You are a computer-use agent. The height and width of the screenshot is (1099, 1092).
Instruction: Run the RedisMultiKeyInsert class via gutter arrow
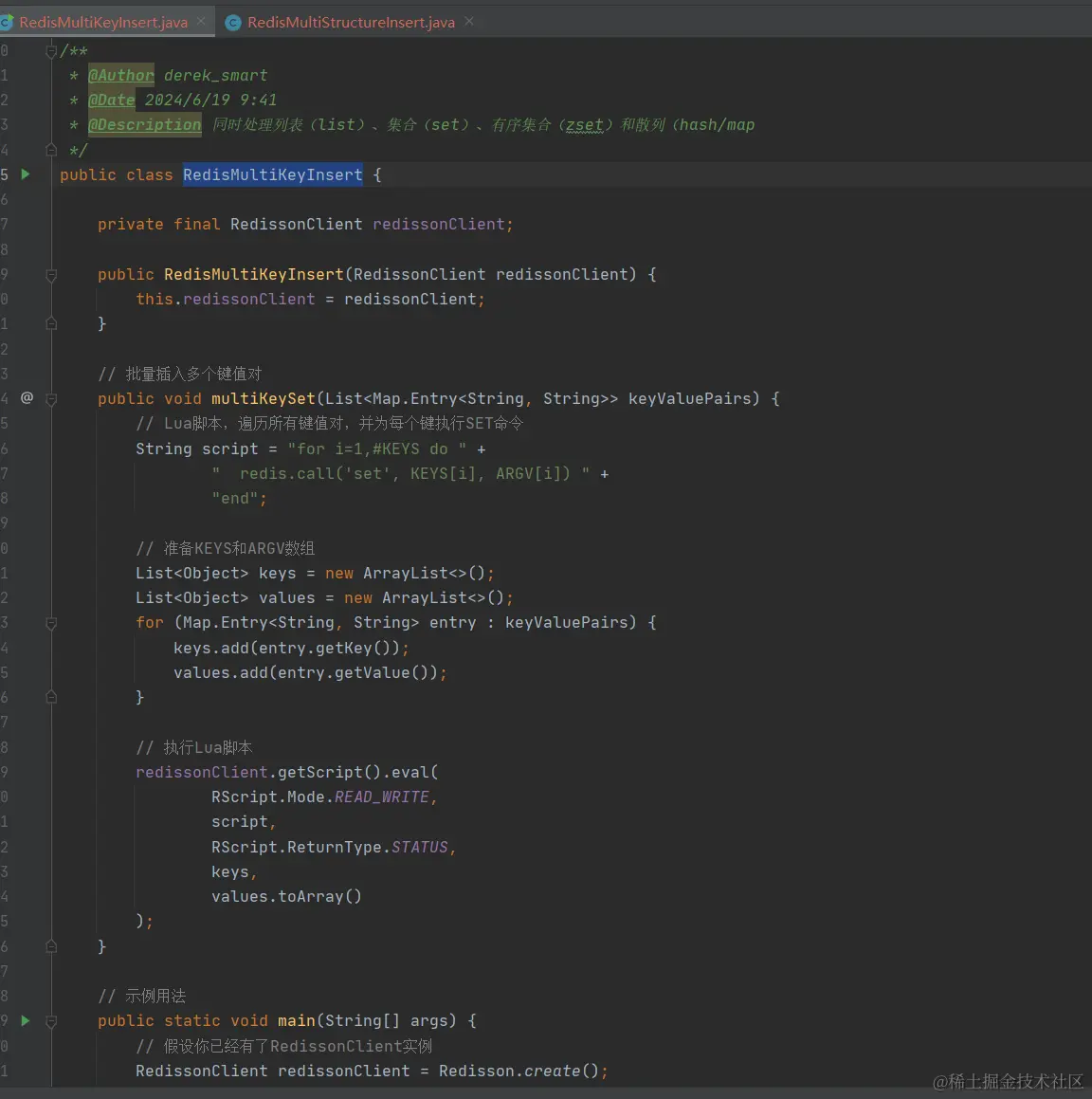26,174
